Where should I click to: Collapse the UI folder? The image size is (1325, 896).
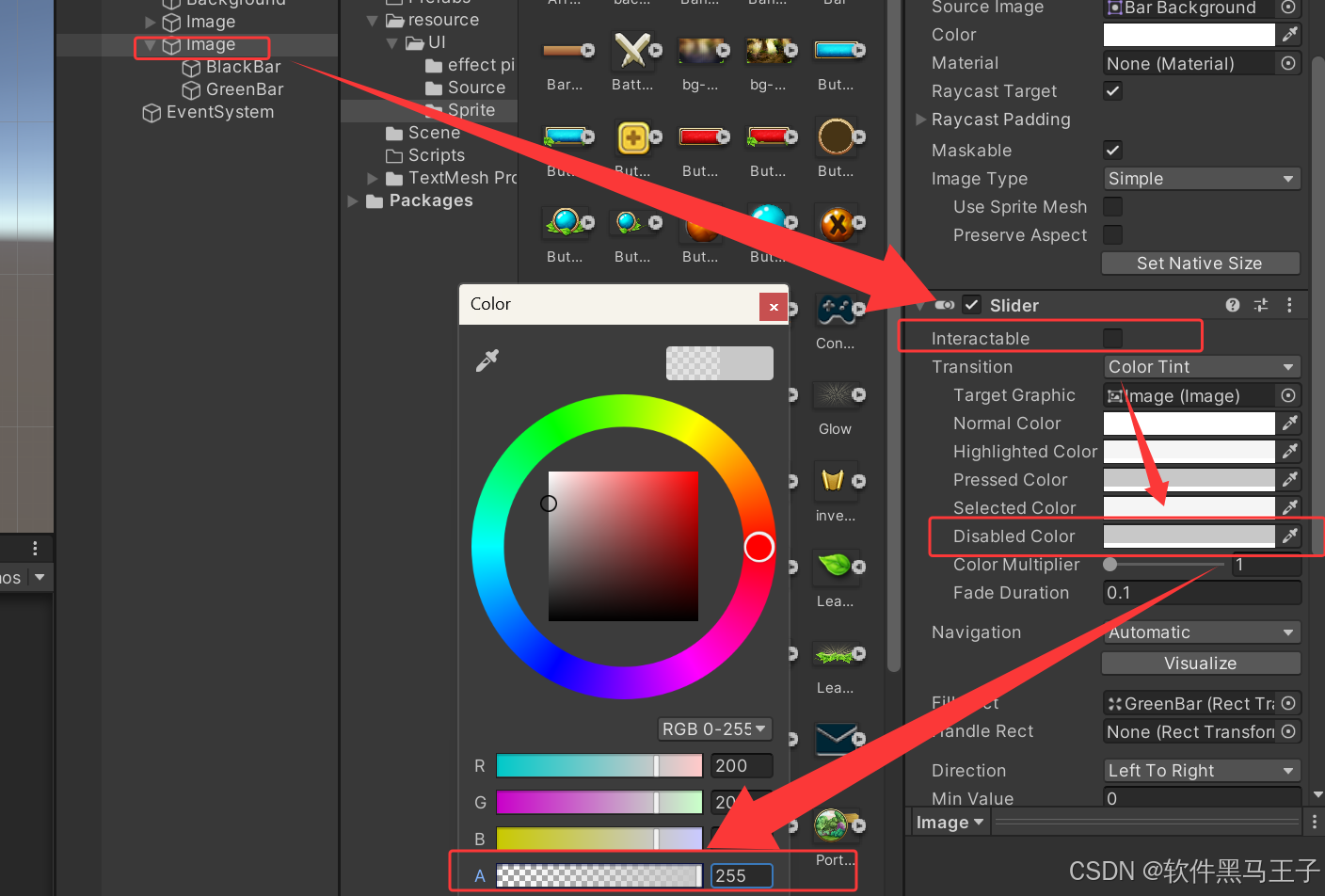(392, 43)
